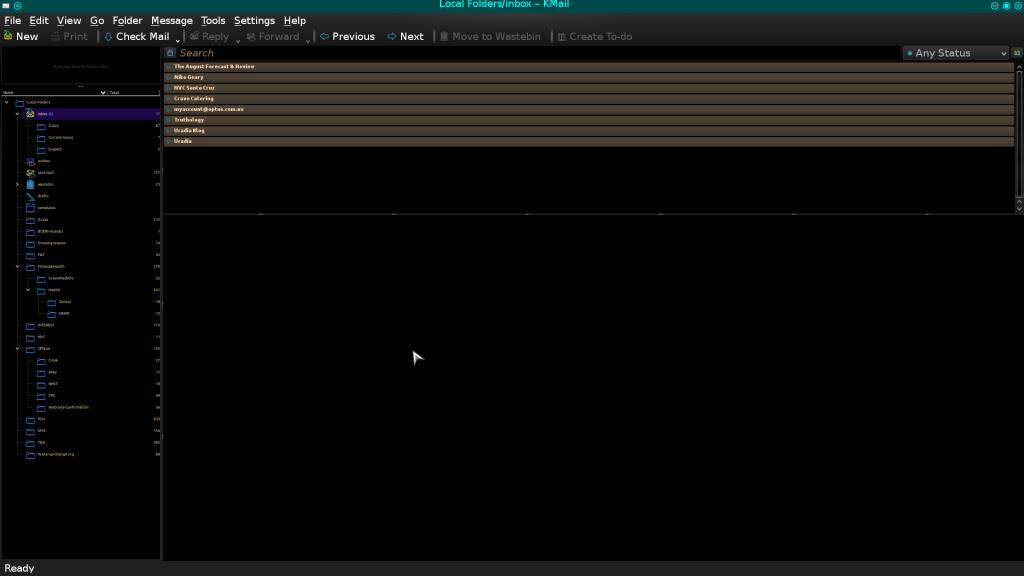Open the outbox folder icon

30,161
